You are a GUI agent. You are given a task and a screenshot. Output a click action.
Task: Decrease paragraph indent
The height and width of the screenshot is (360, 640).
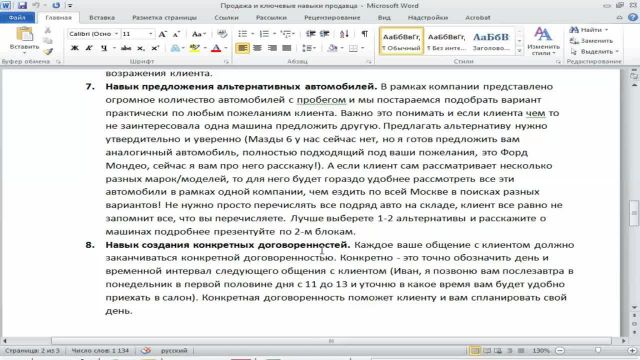[x=311, y=34]
